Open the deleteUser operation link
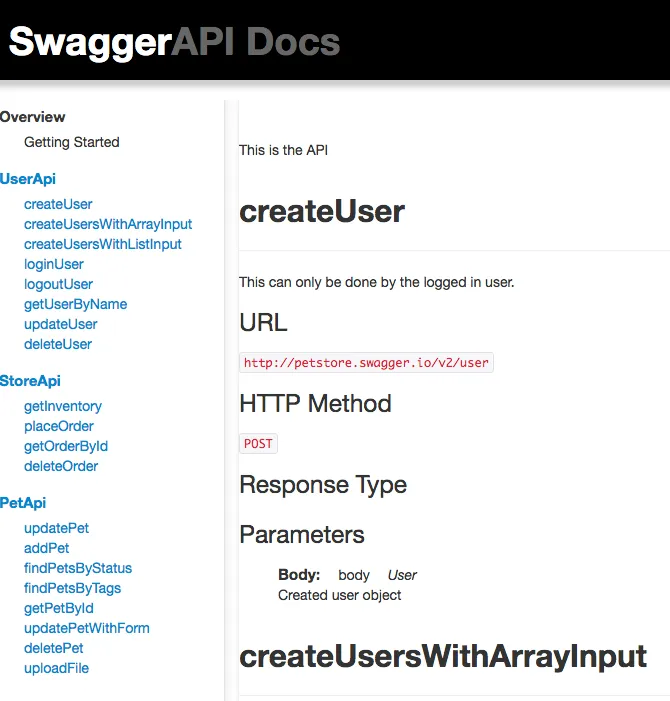The height and width of the screenshot is (701, 670). pyautogui.click(x=58, y=344)
